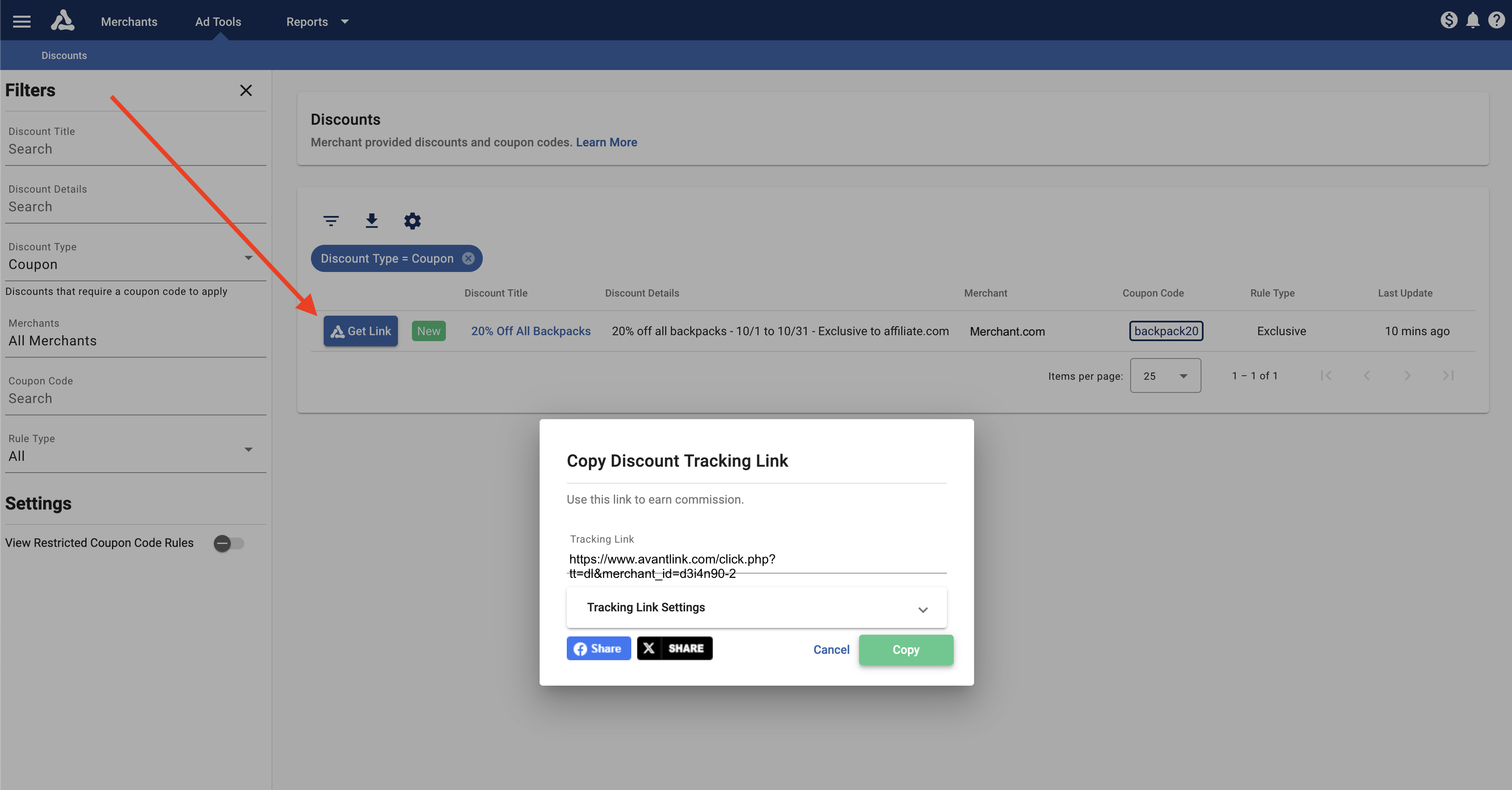This screenshot has height=790, width=1512.
Task: Click the help question mark icon
Action: click(1496, 20)
